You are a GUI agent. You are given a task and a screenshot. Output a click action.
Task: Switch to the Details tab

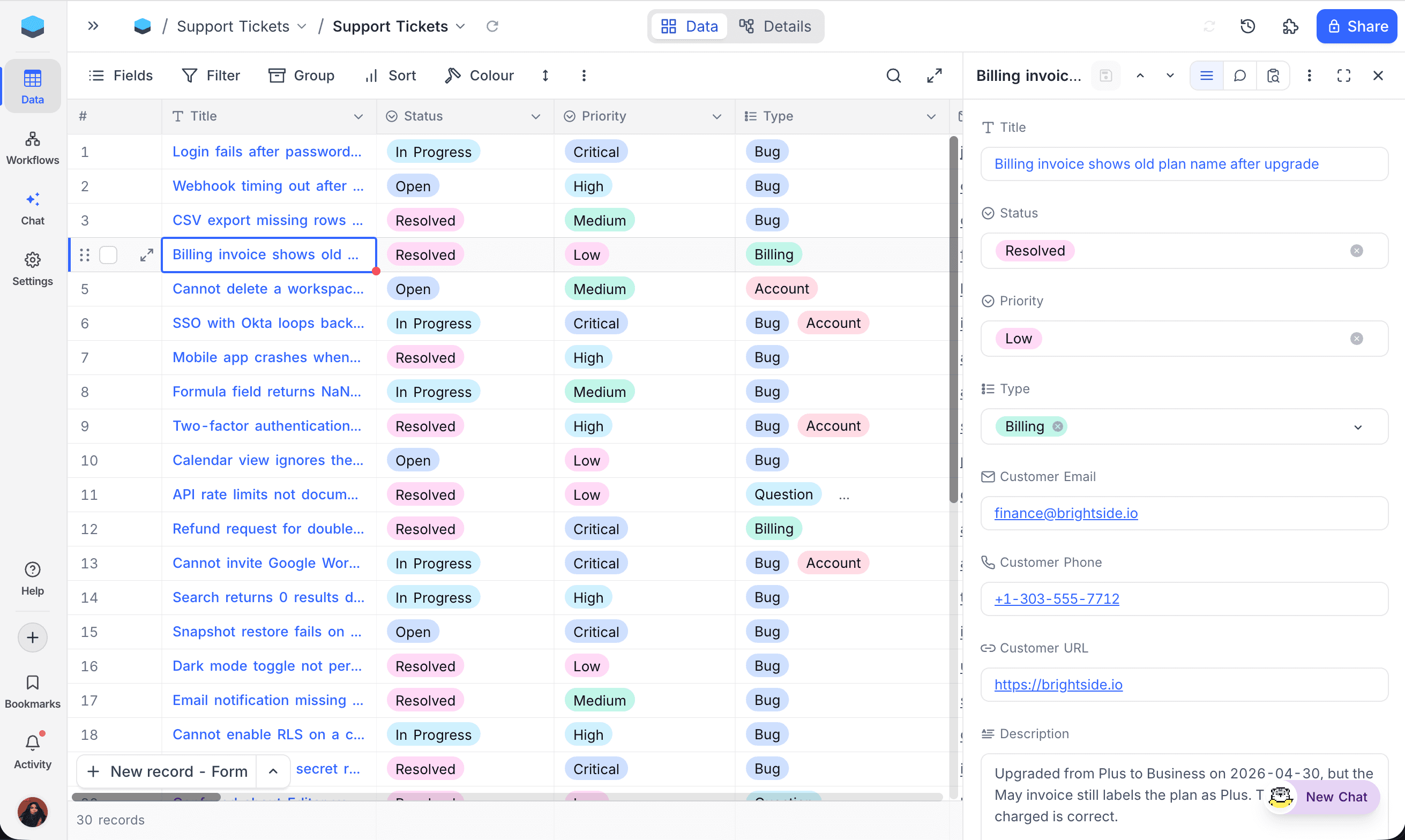coord(775,26)
